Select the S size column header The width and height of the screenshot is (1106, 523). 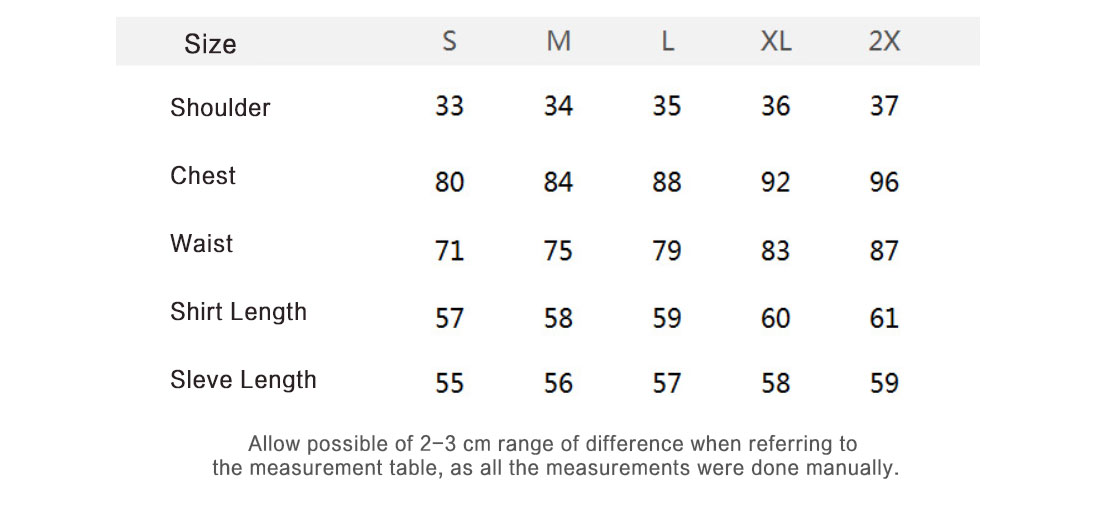[x=450, y=42]
